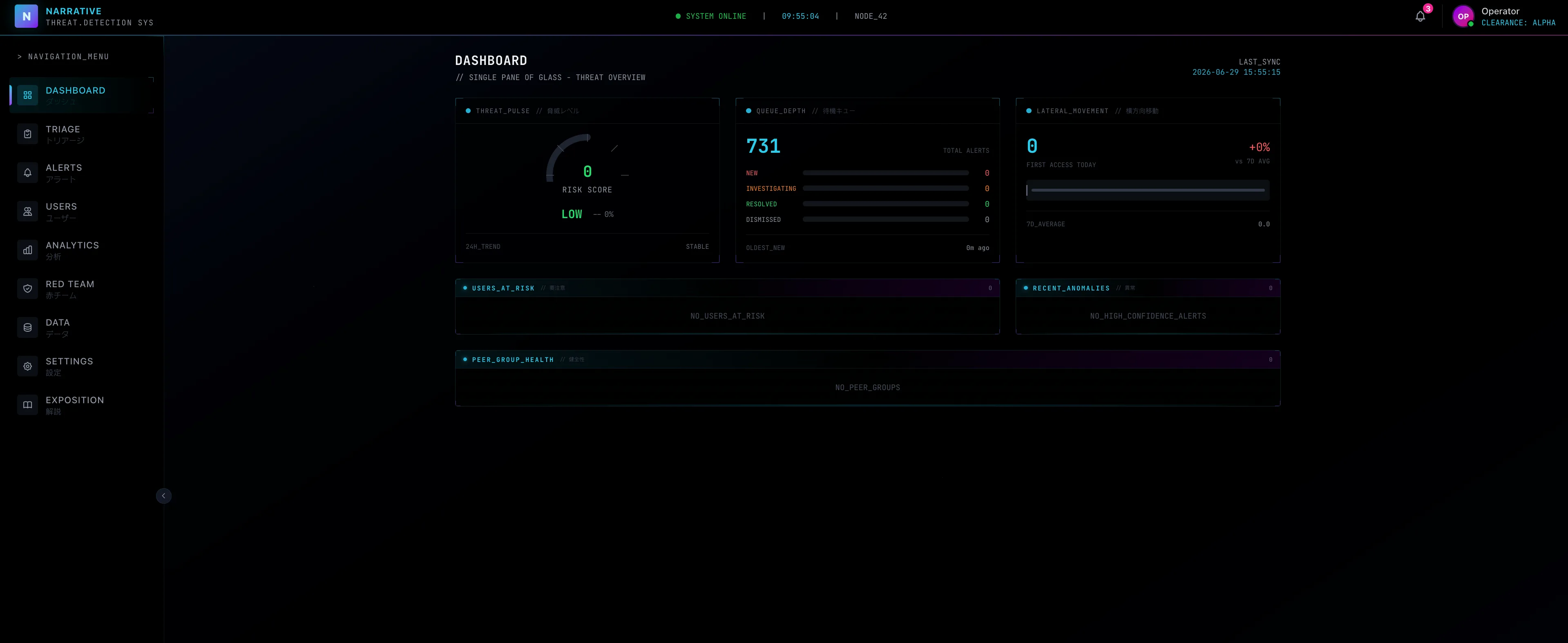Click the NO_HIGH_CONFIDENCE_ALERTS message

pyautogui.click(x=1148, y=316)
